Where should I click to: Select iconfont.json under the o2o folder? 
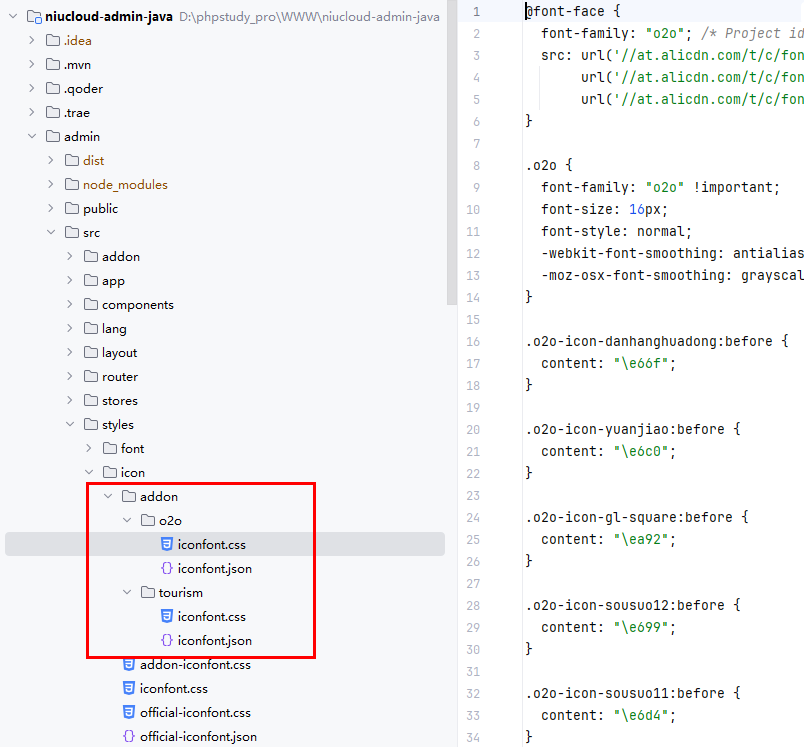click(x=214, y=569)
